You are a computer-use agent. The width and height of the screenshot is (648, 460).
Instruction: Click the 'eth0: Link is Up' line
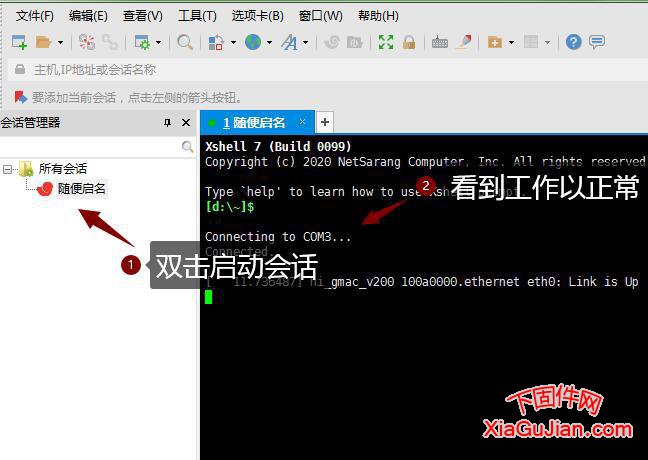[x=582, y=282]
